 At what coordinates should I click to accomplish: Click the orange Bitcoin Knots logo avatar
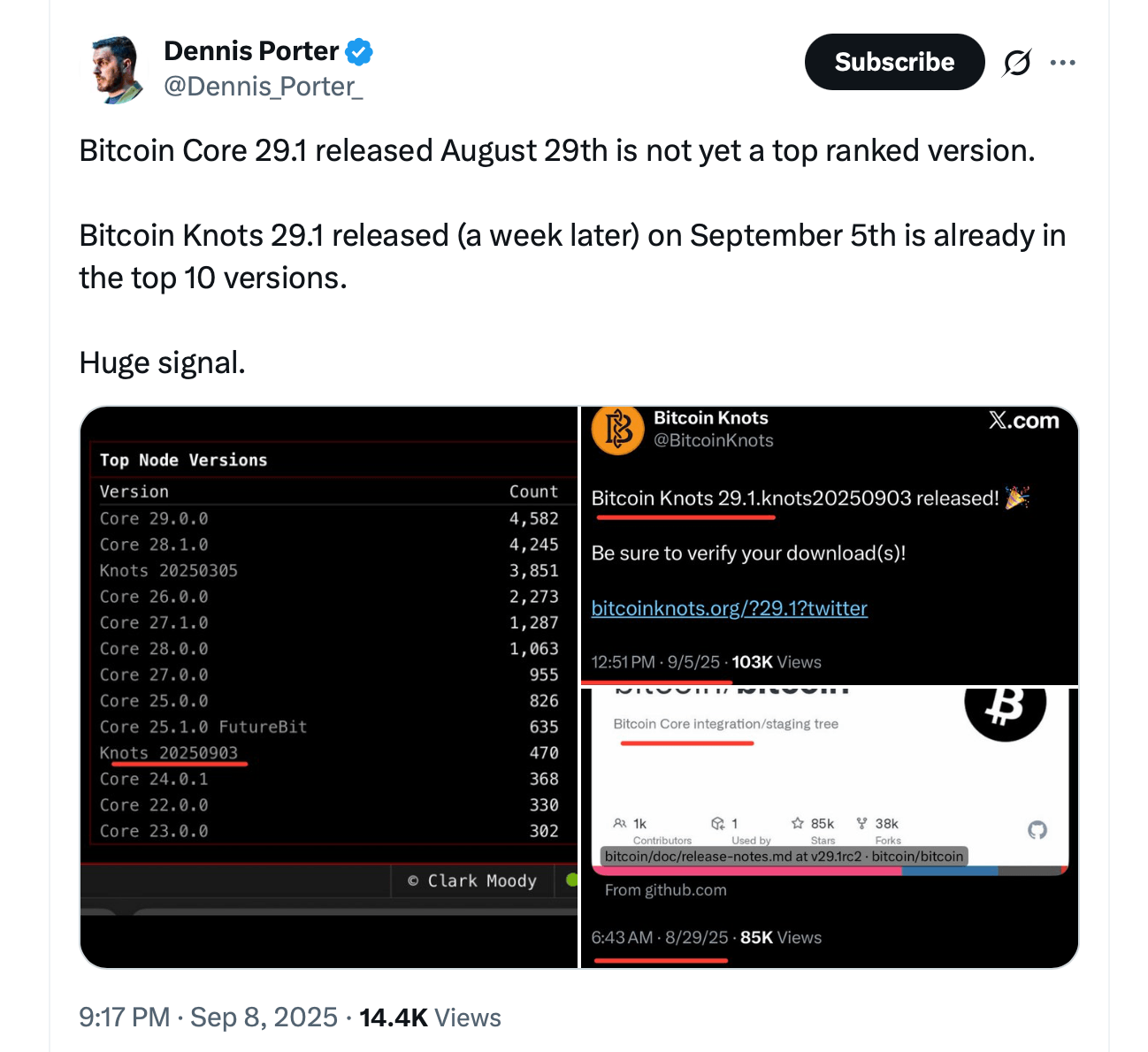[x=617, y=430]
